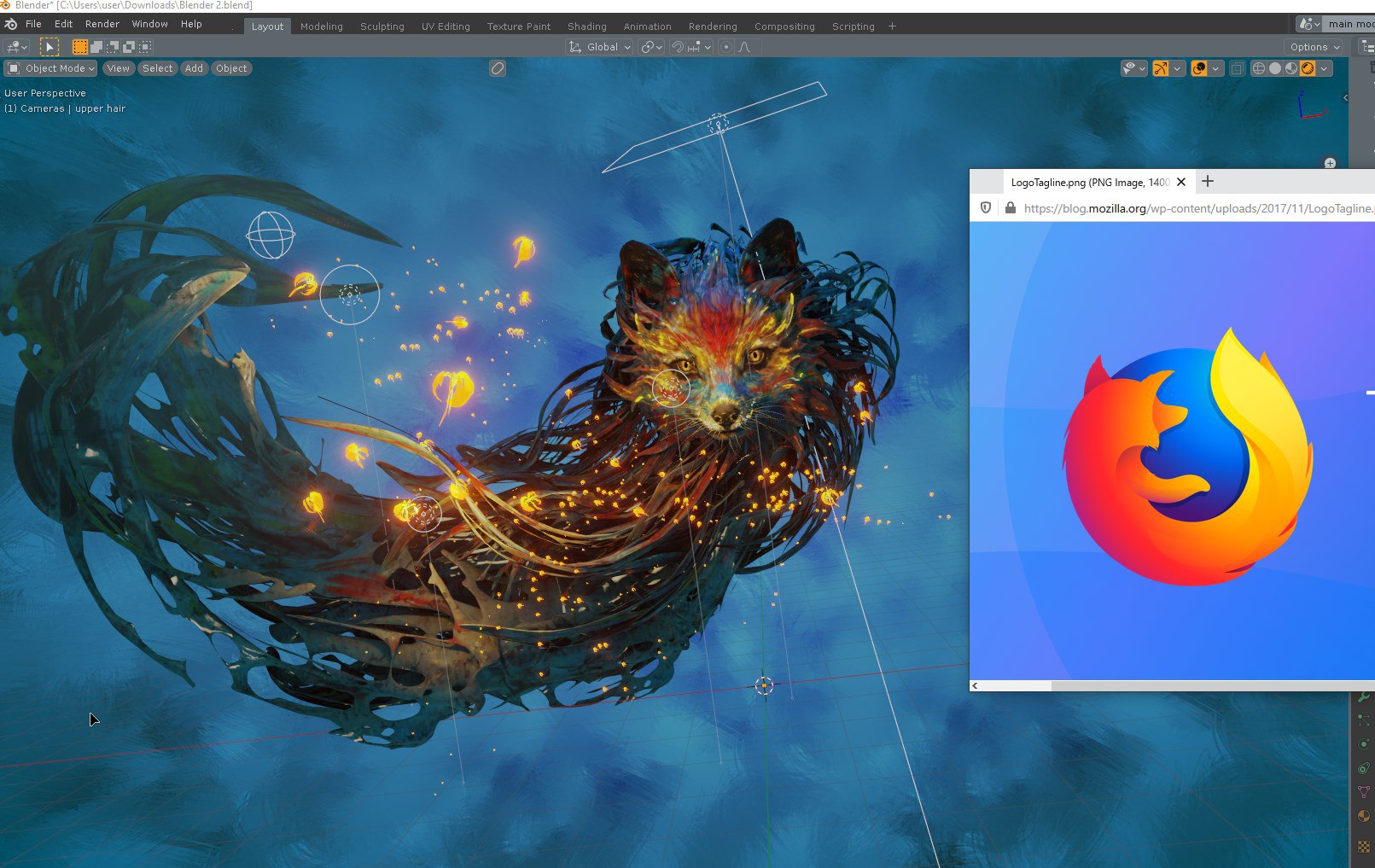Open the object visibility and selectability dropdown
Screen dimensions: 1375x868
1134,68
